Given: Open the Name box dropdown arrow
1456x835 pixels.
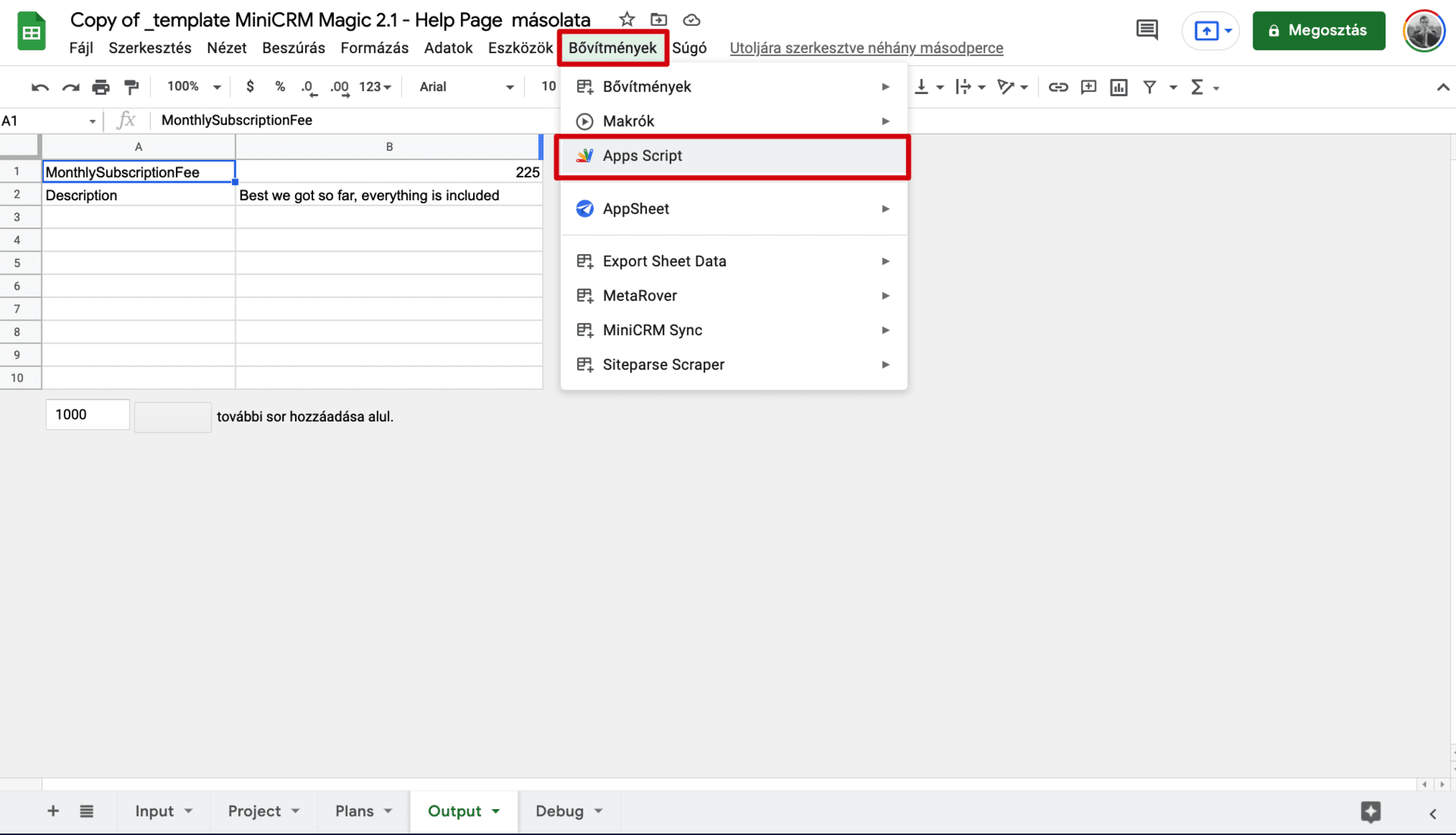Looking at the screenshot, I should point(92,121).
